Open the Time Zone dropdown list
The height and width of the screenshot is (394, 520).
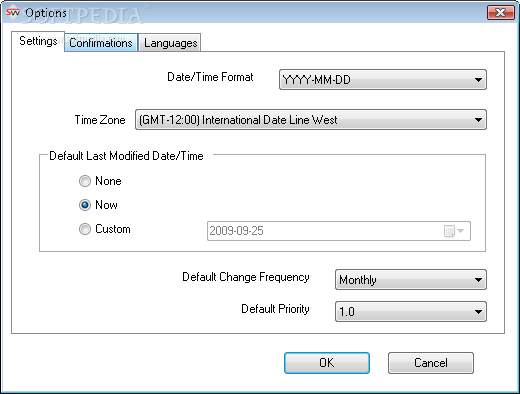[x=311, y=120]
